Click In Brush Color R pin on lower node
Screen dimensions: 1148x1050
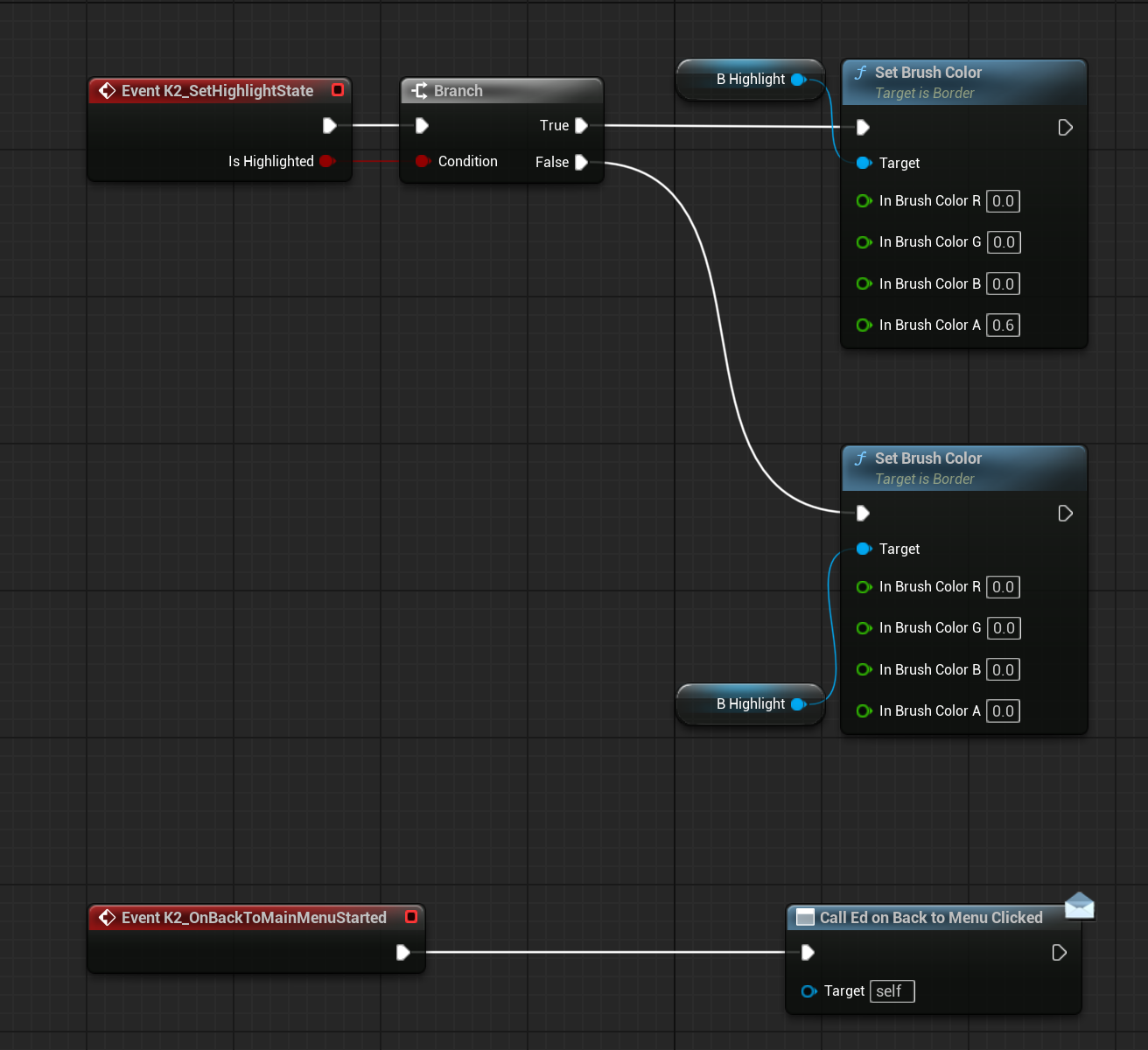click(x=864, y=587)
